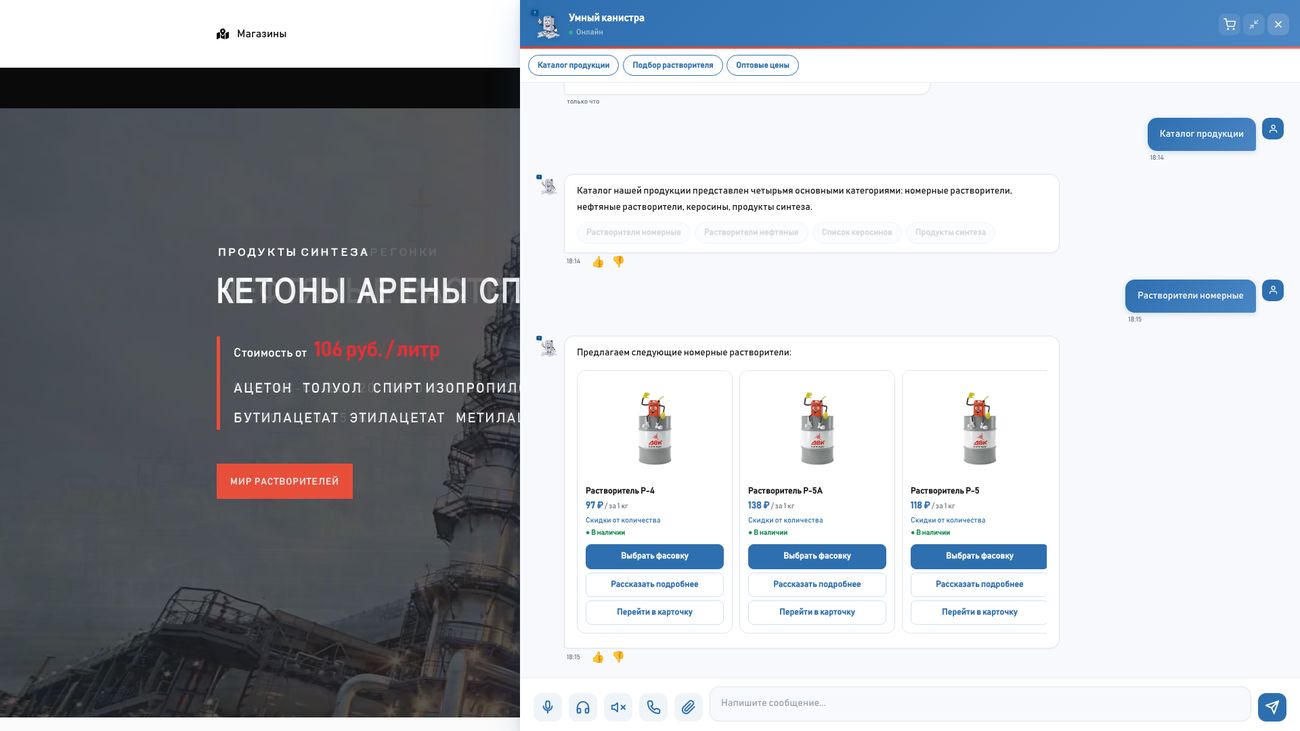
Task: Click Скидки от количества under Растворитель Р-5А
Action: [x=785, y=520]
